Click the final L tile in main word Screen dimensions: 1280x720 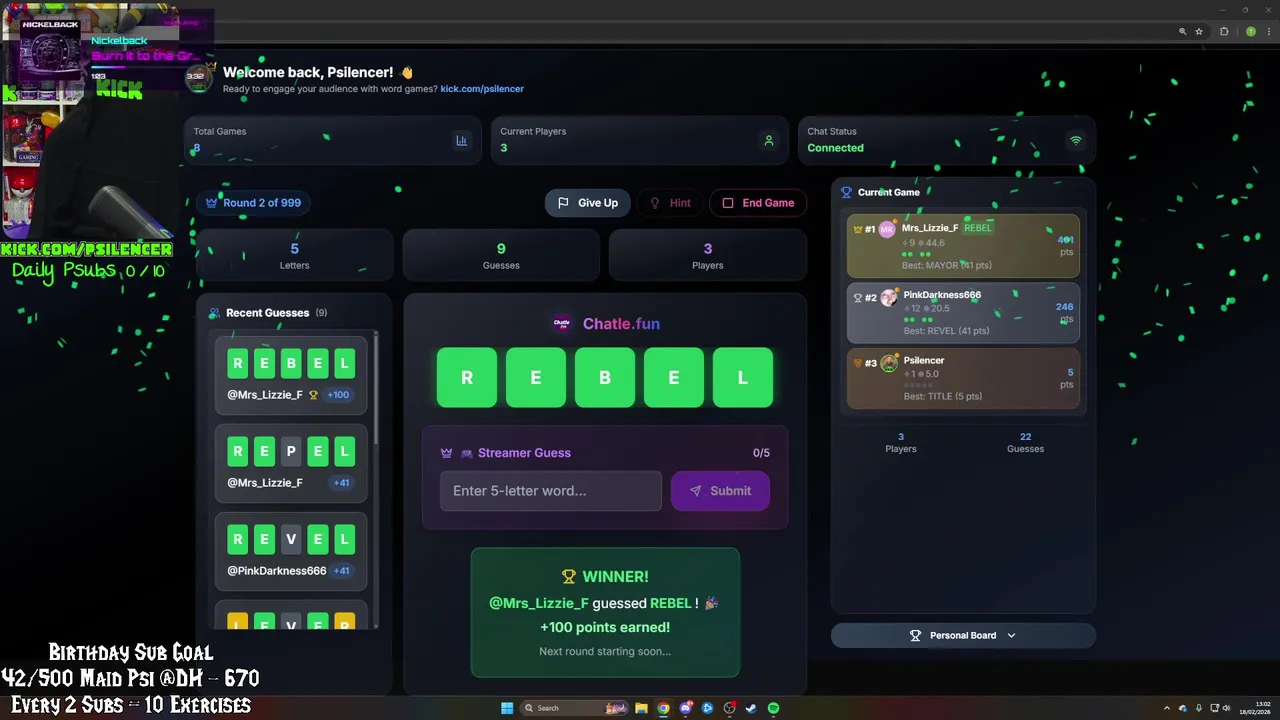click(x=743, y=377)
